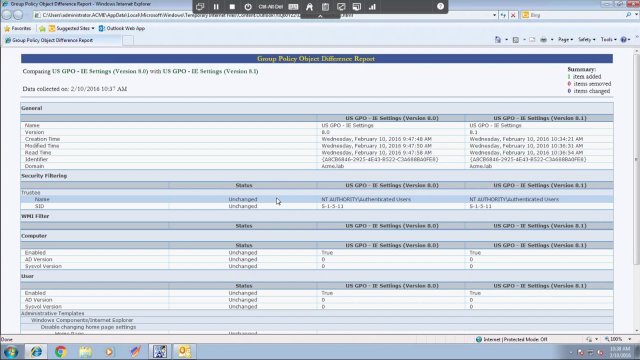Viewport: 640px width, 360px height.
Task: Click the 'items removed' summary entry
Action: (589, 84)
